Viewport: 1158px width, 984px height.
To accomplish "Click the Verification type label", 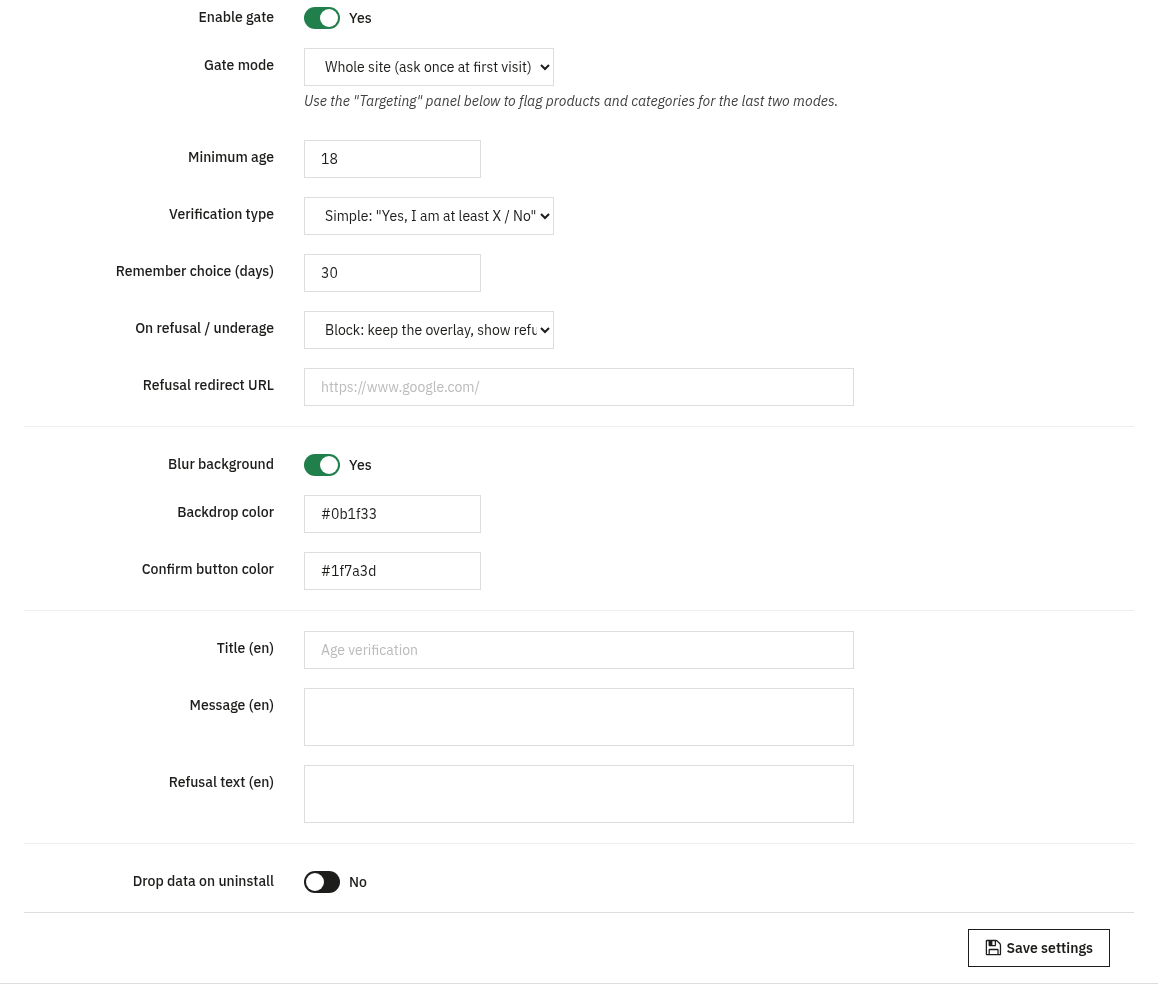I will pyautogui.click(x=221, y=214).
